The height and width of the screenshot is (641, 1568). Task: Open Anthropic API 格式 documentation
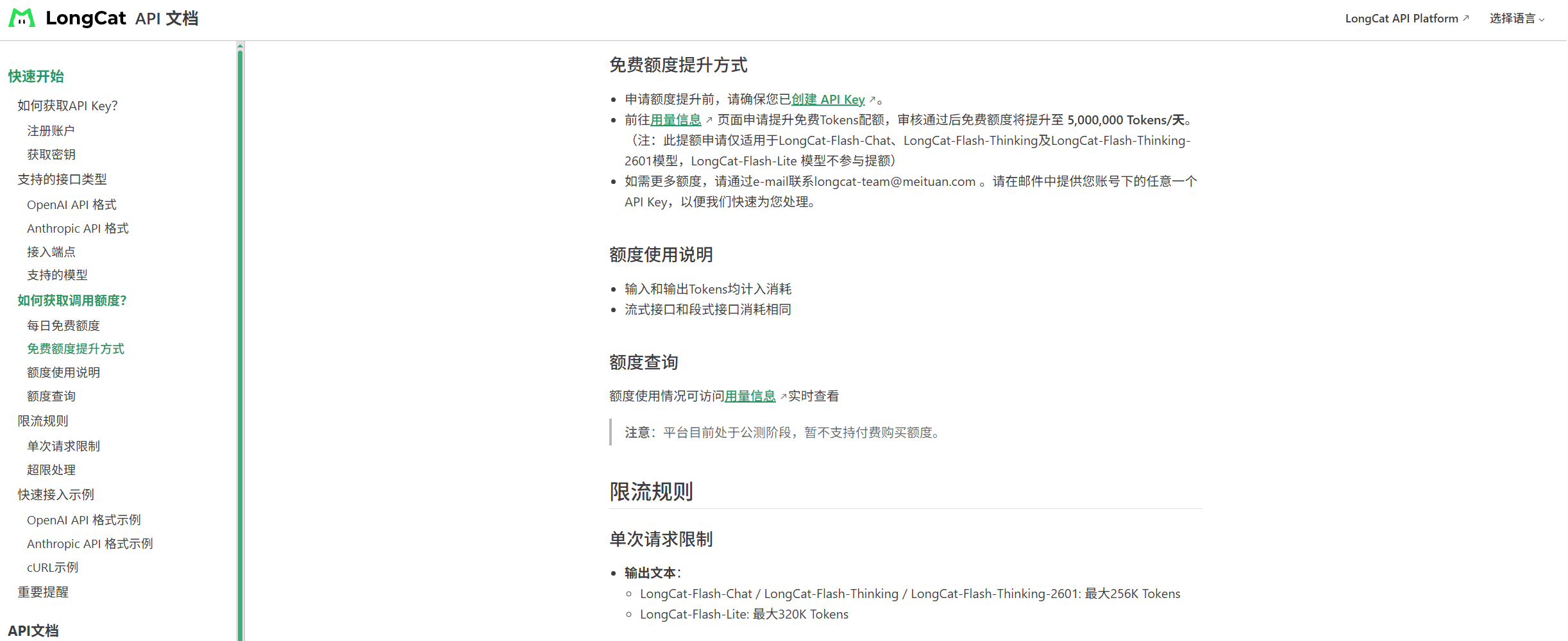point(78,228)
